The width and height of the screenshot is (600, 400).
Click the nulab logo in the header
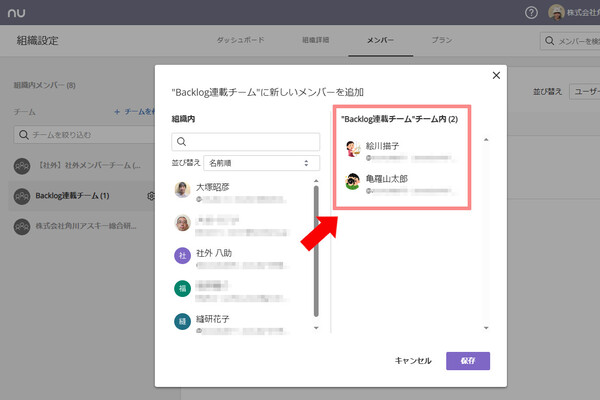(16, 13)
